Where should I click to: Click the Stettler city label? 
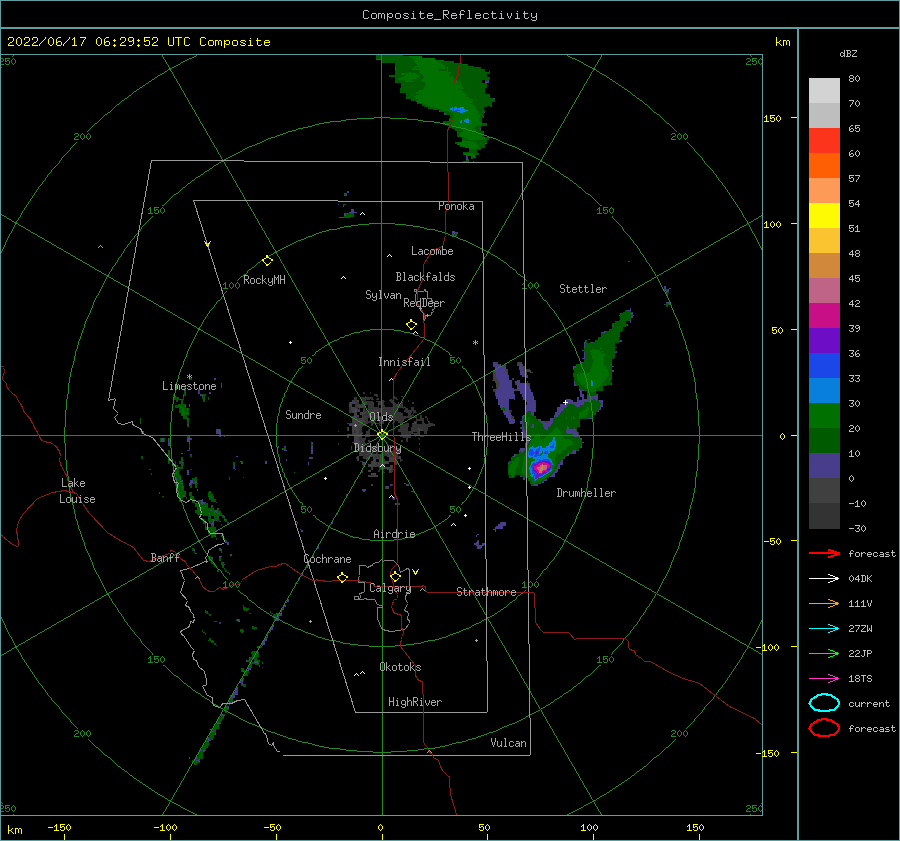pos(583,289)
